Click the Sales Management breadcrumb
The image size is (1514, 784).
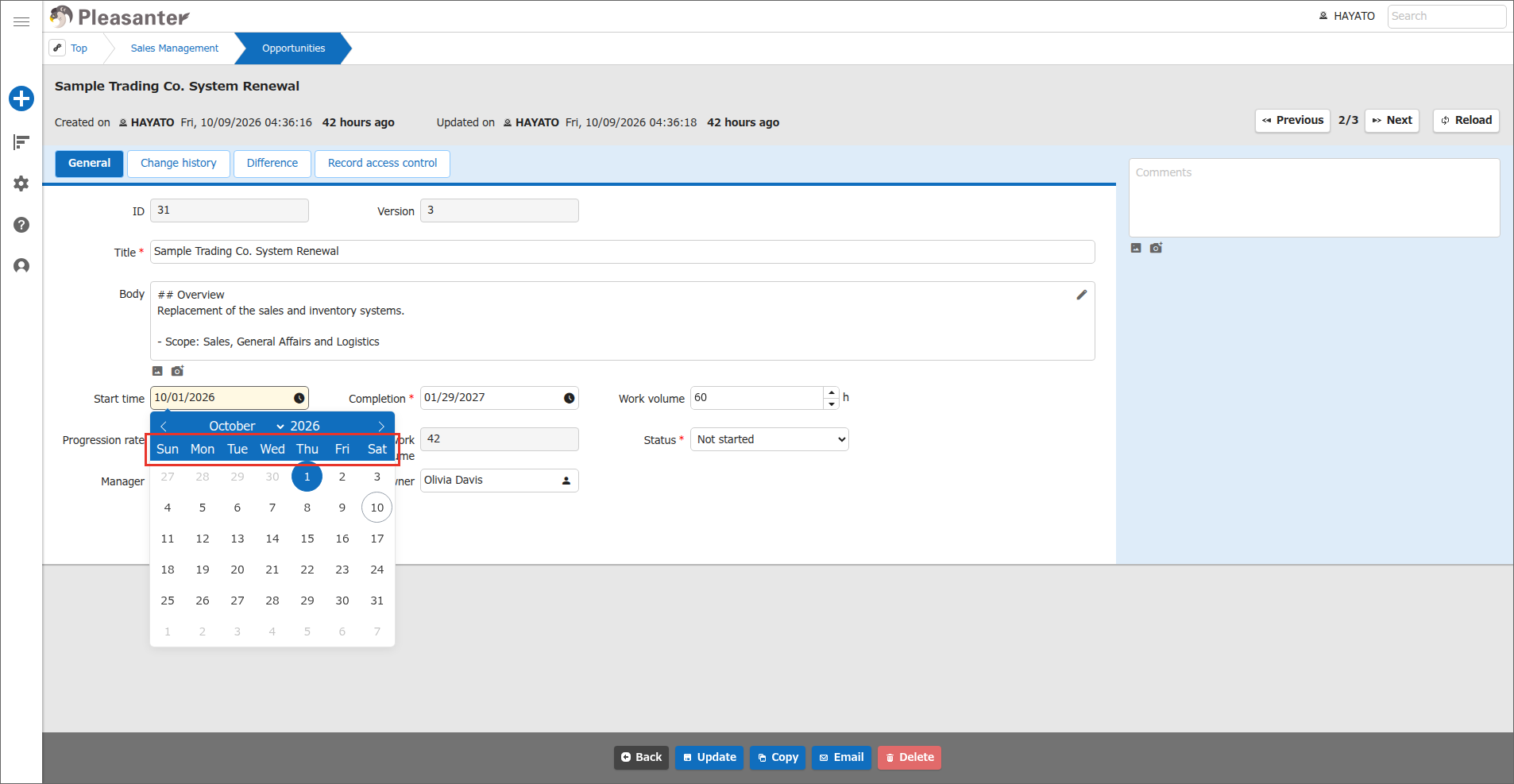click(175, 48)
